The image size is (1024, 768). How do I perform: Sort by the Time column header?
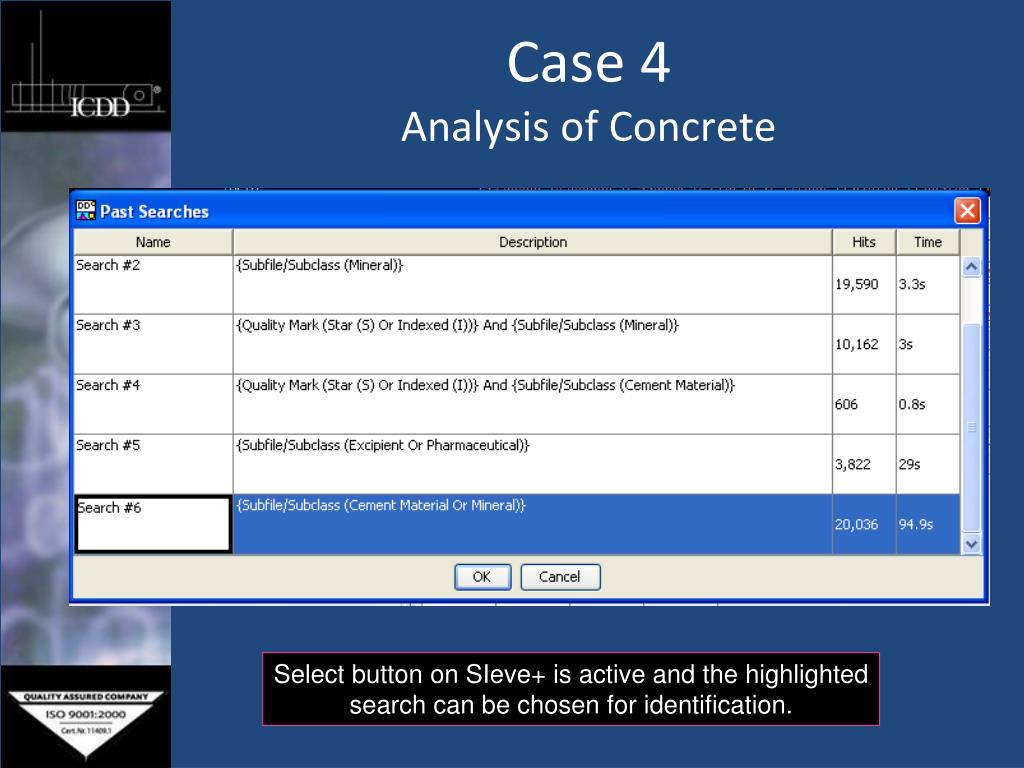tap(927, 242)
